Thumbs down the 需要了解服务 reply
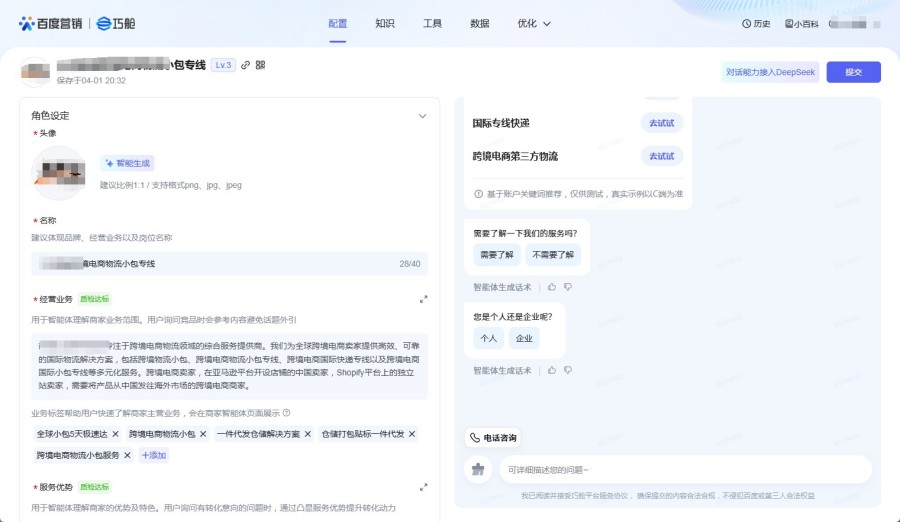This screenshot has width=900, height=522. click(x=567, y=287)
